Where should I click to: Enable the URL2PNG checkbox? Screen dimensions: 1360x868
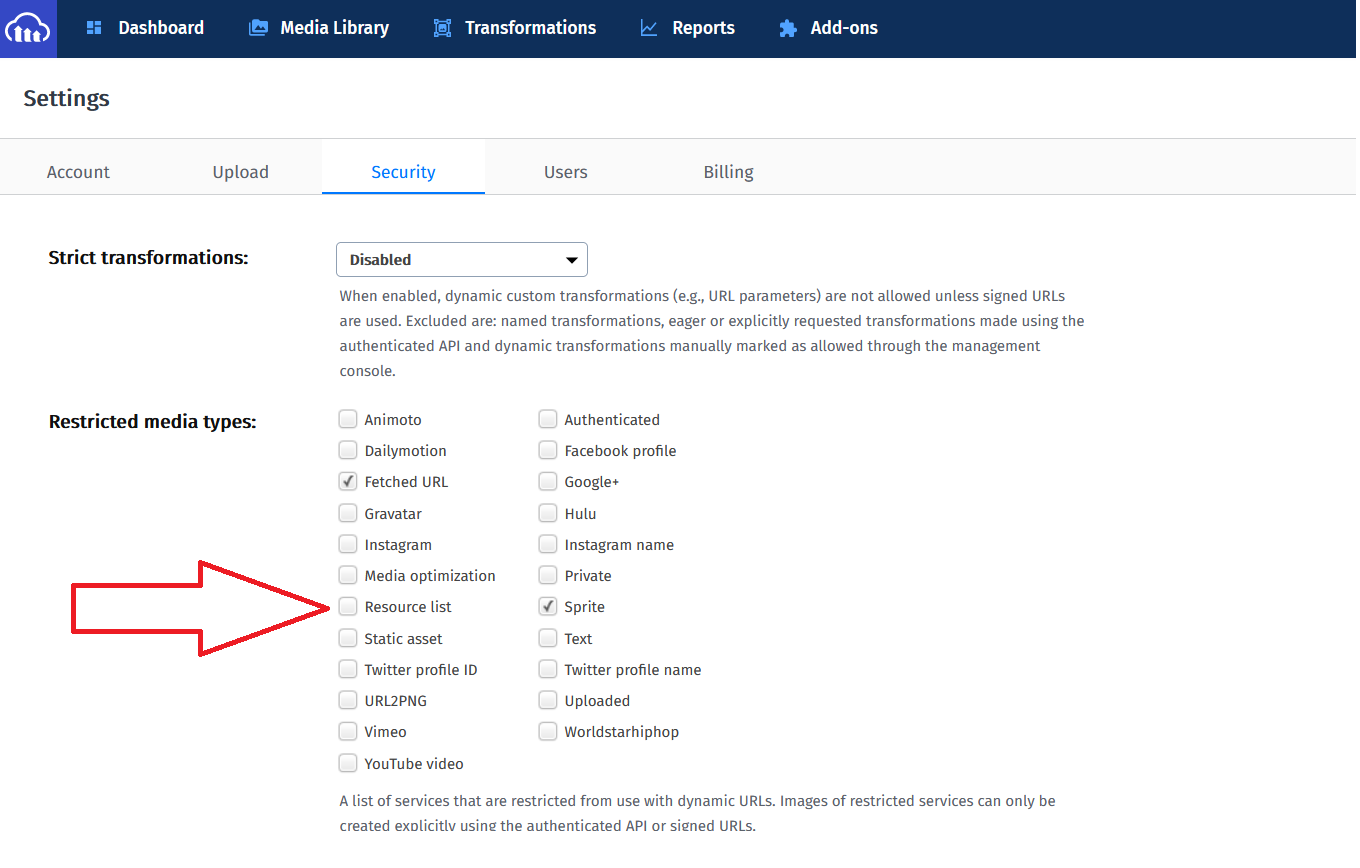pyautogui.click(x=348, y=700)
